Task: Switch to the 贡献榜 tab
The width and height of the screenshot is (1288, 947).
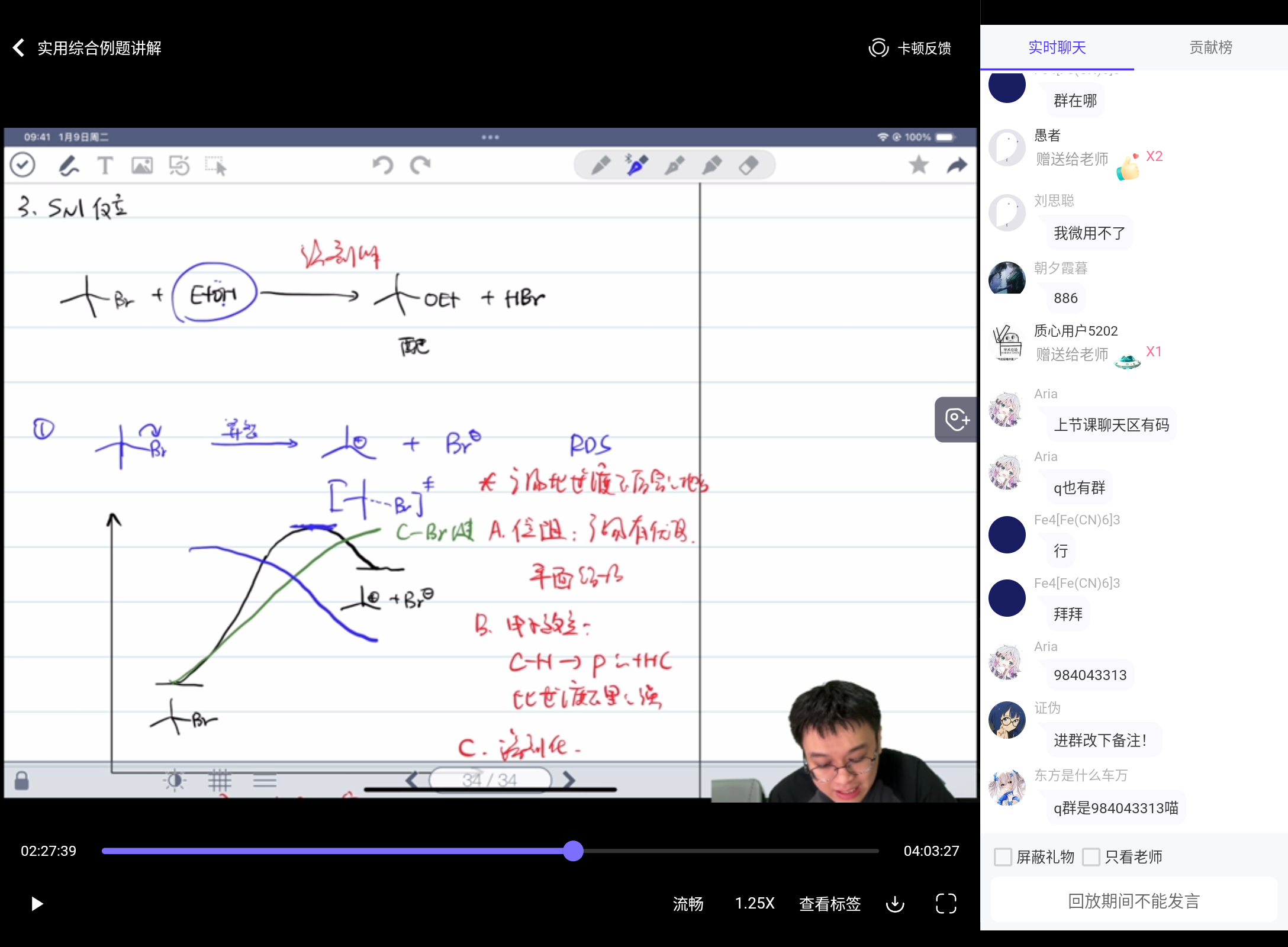Action: pyautogui.click(x=1210, y=47)
